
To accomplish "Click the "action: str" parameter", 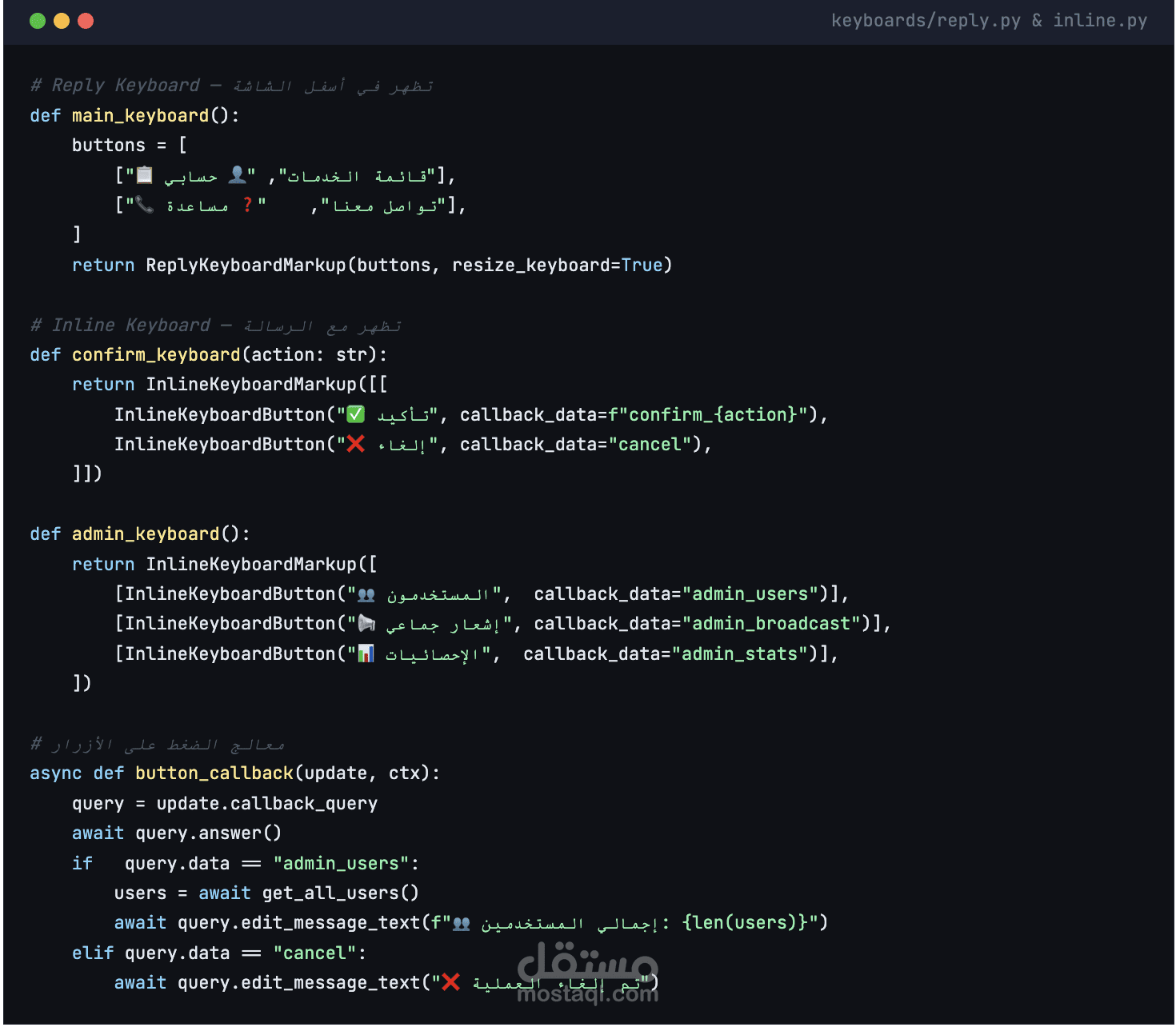I will [x=309, y=355].
